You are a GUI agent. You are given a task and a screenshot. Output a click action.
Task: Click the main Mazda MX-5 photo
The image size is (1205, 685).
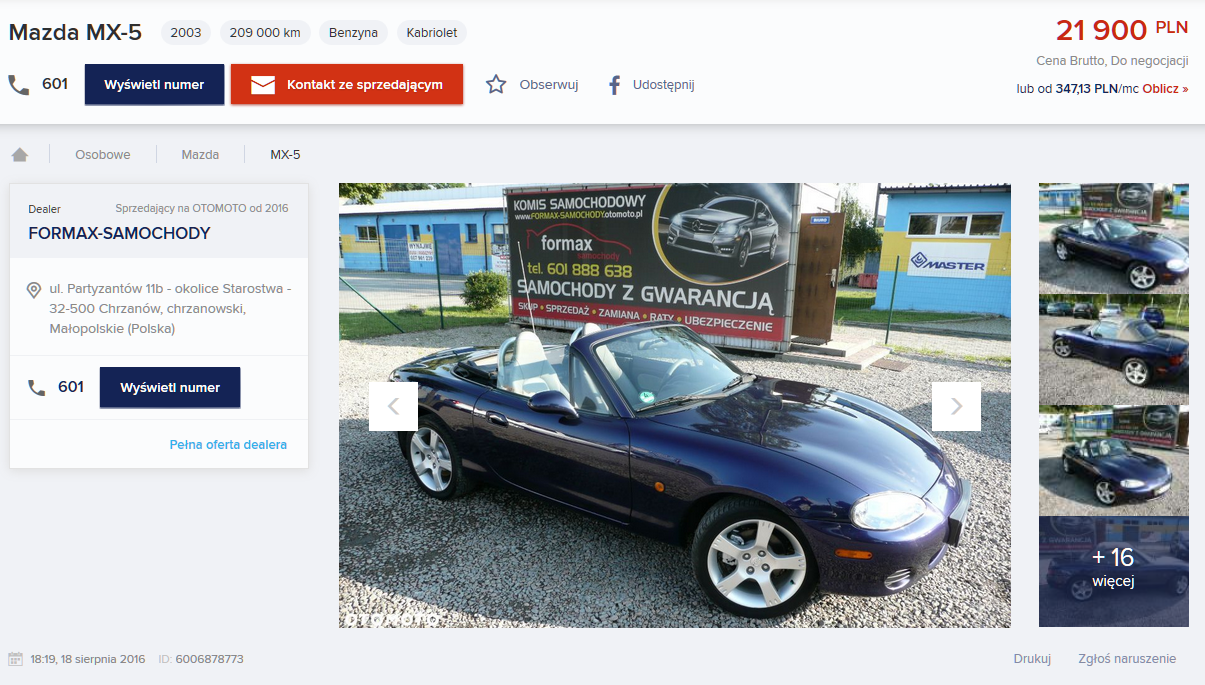point(675,405)
